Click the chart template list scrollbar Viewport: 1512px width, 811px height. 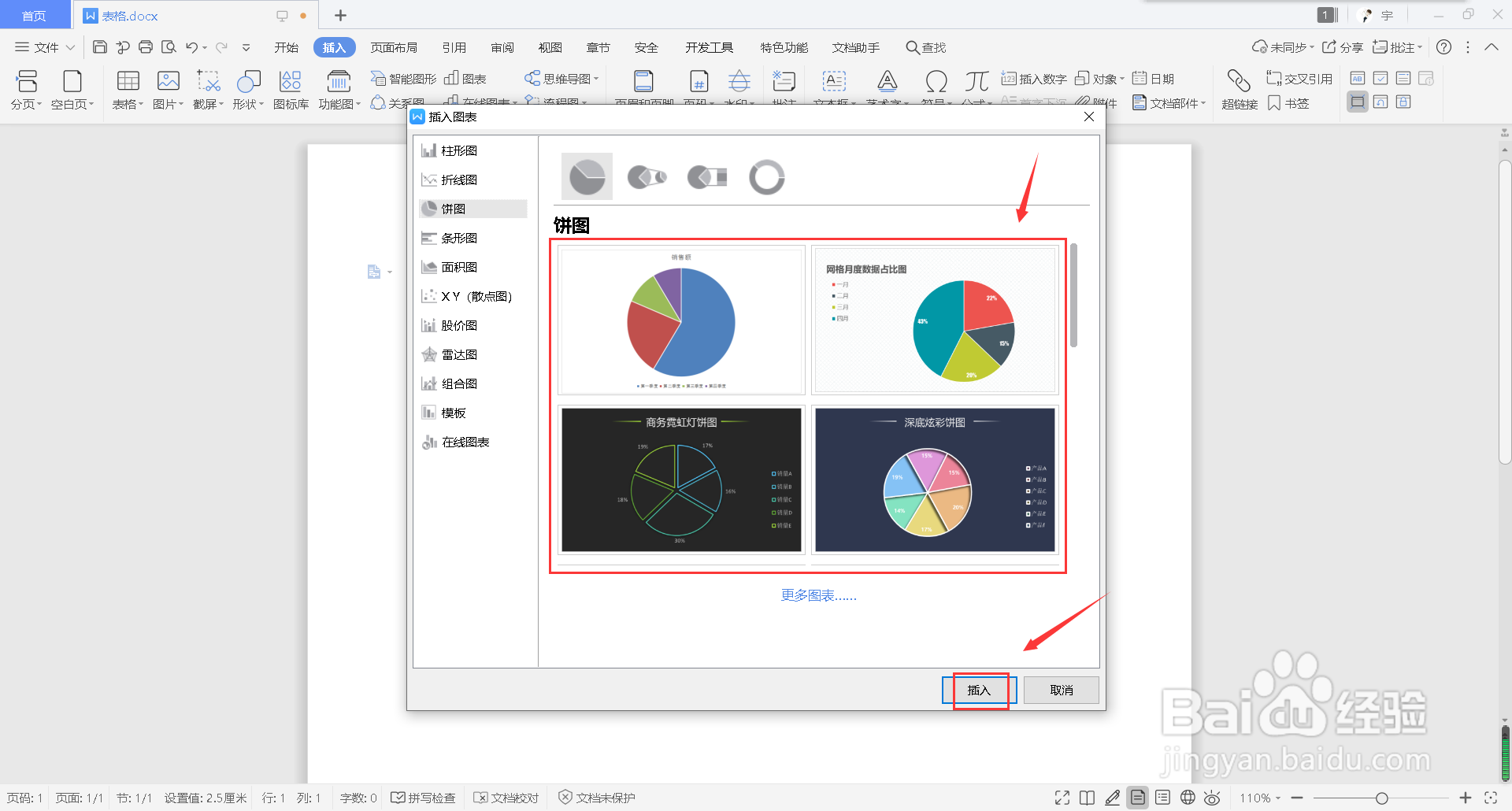[x=1073, y=295]
